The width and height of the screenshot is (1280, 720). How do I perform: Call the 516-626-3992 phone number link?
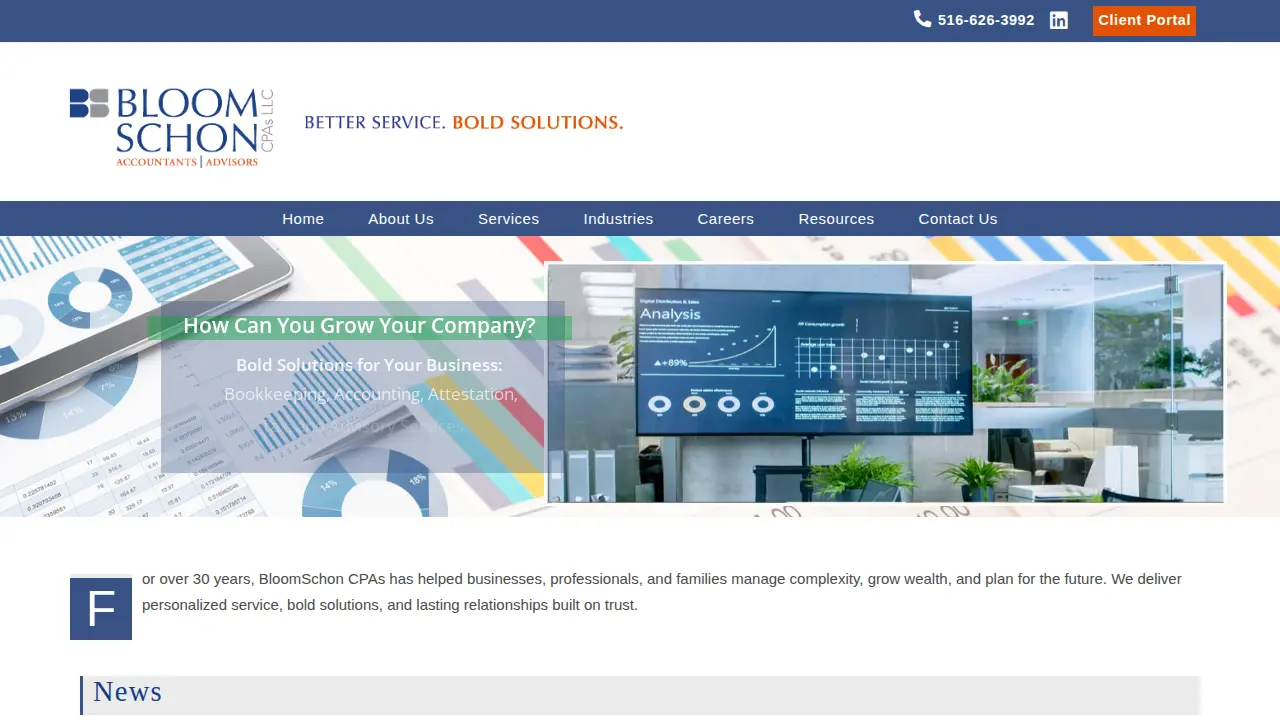tap(986, 20)
